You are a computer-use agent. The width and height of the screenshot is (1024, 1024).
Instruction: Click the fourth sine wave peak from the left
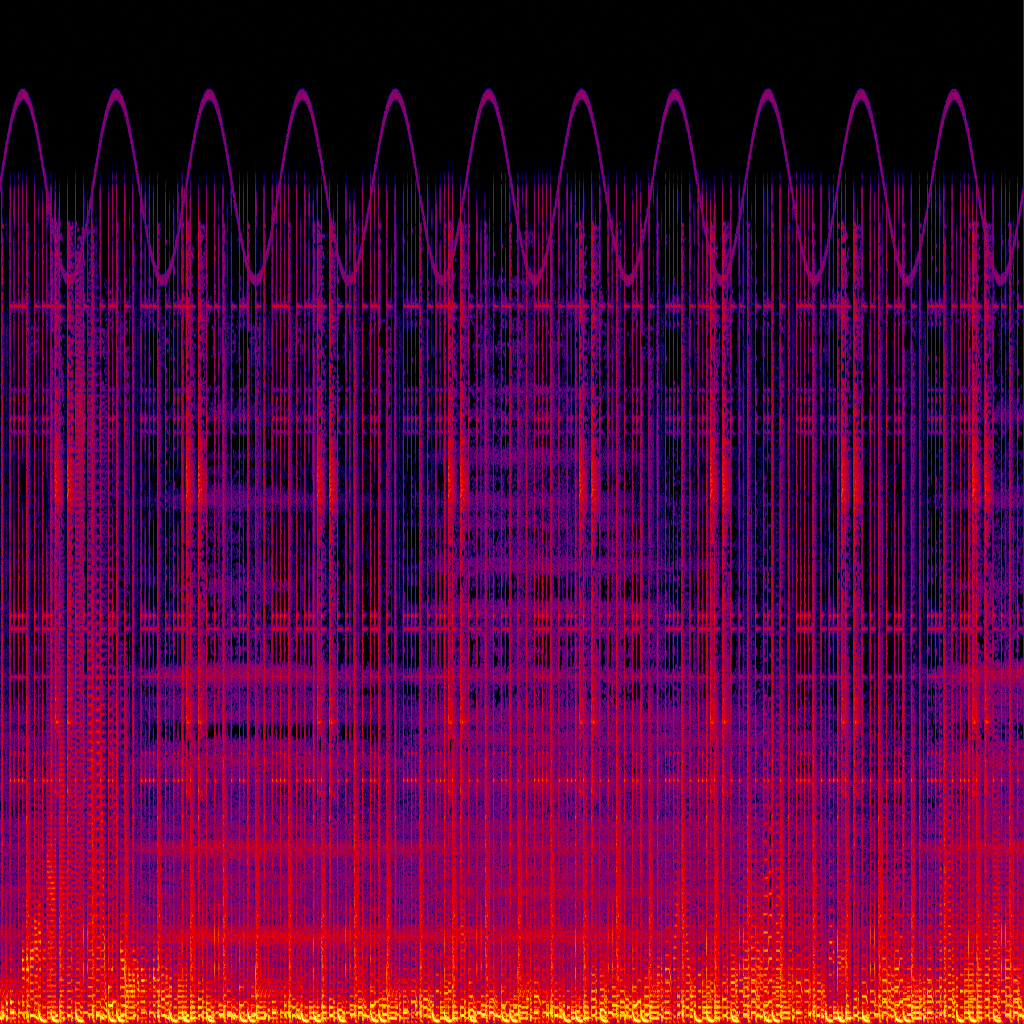click(x=302, y=94)
